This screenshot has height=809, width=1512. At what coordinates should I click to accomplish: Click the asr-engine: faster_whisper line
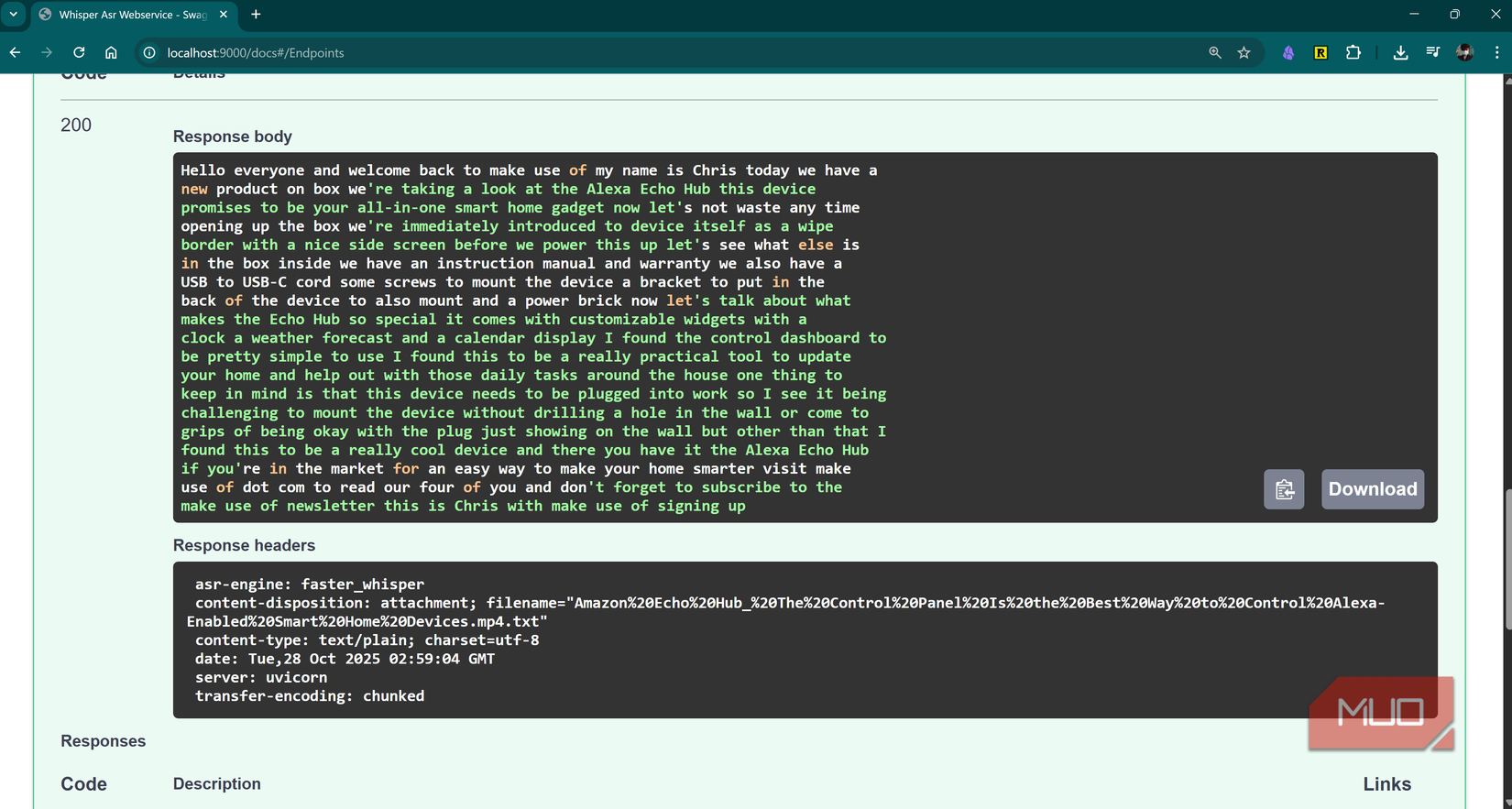point(310,585)
